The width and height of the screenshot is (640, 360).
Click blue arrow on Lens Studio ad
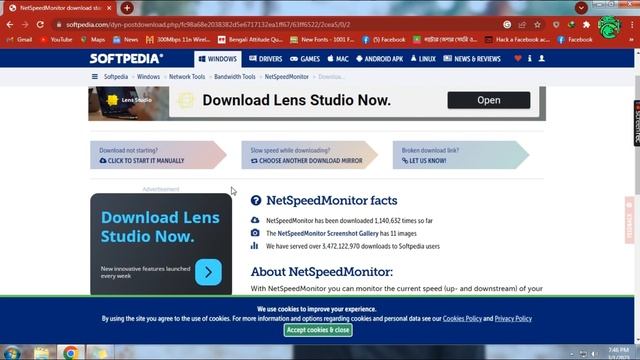click(x=208, y=272)
